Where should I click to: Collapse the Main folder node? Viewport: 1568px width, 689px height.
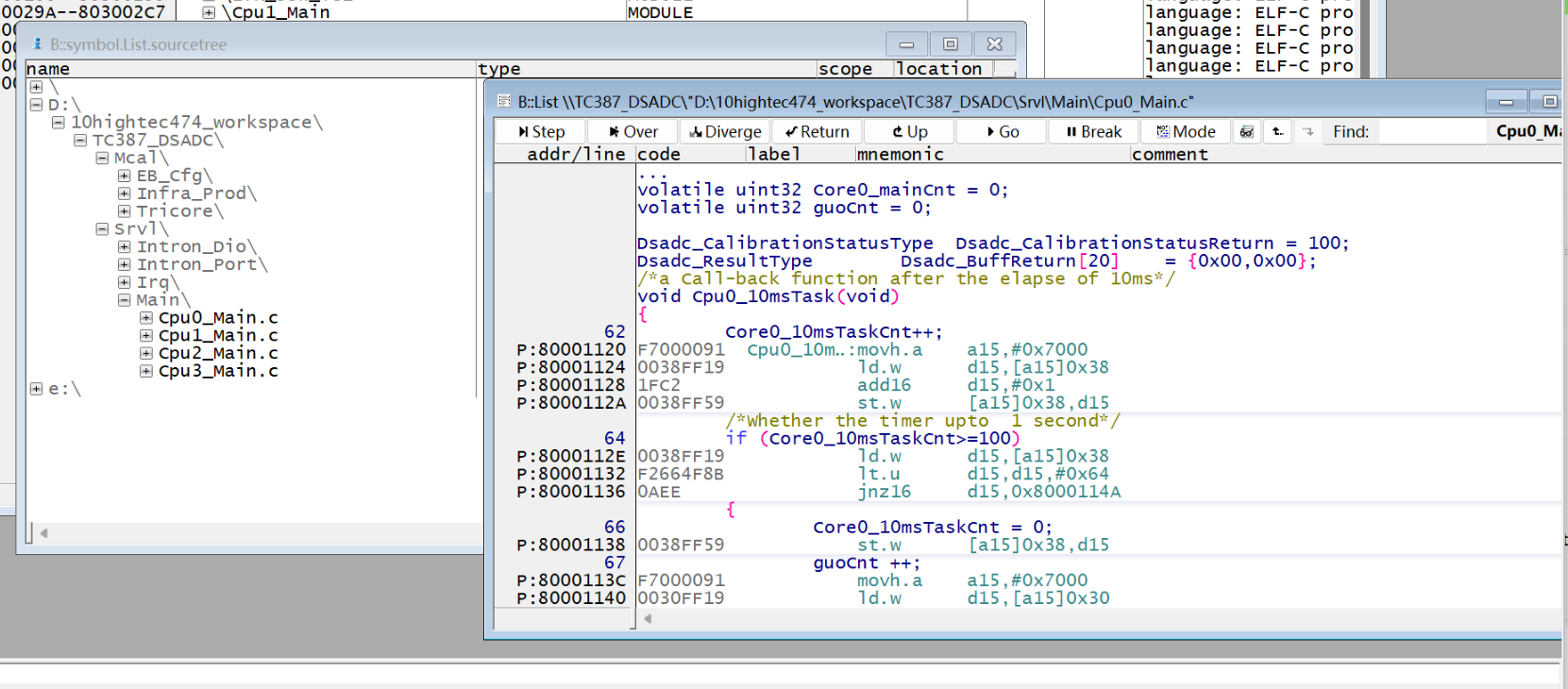124,300
